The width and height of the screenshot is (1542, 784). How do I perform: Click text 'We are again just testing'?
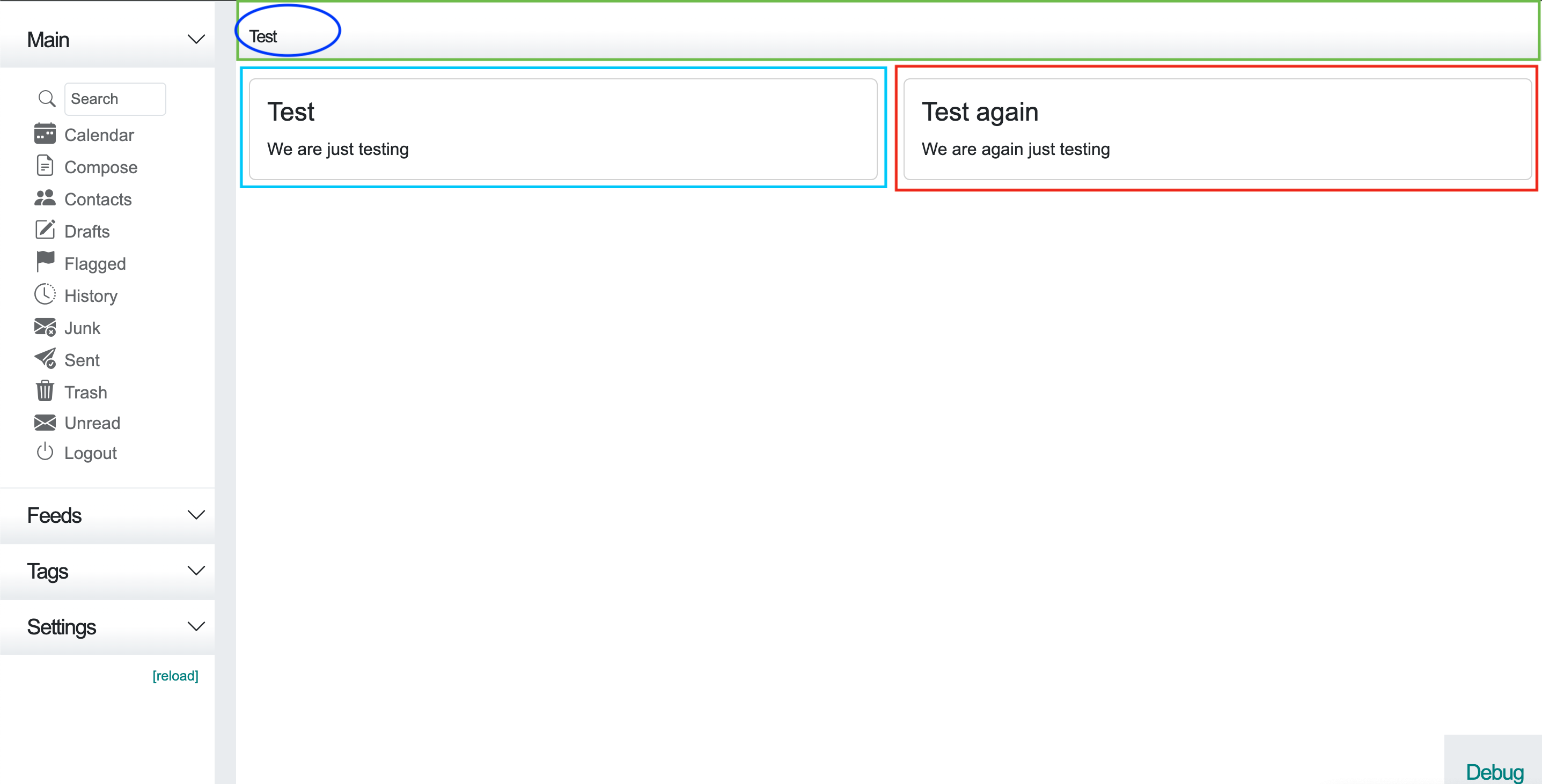click(1015, 149)
